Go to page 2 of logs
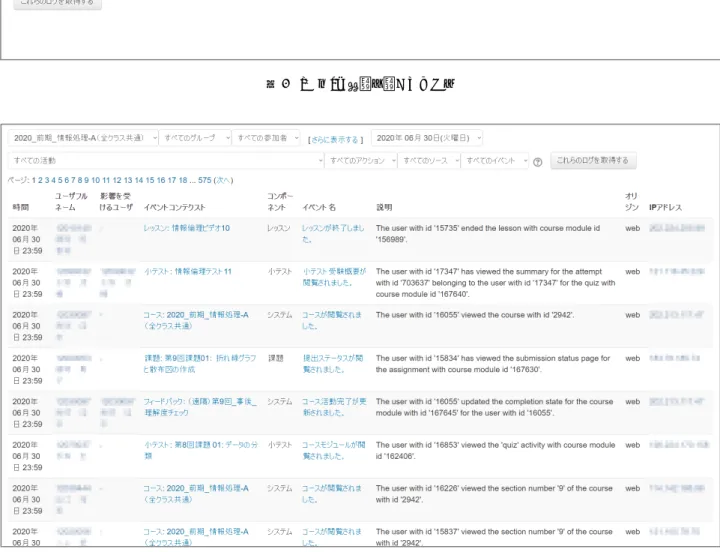The width and height of the screenshot is (720, 552). tap(40, 180)
